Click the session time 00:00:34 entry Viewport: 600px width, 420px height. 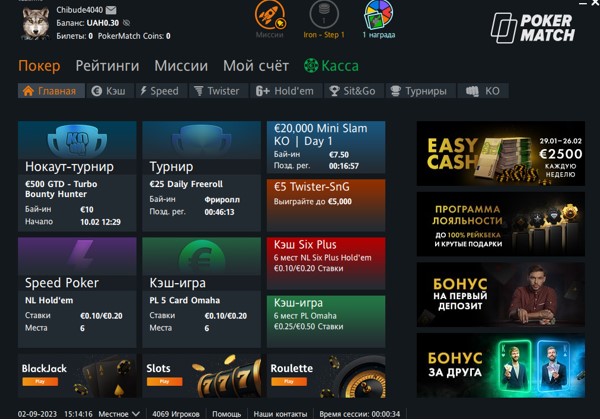pos(360,414)
